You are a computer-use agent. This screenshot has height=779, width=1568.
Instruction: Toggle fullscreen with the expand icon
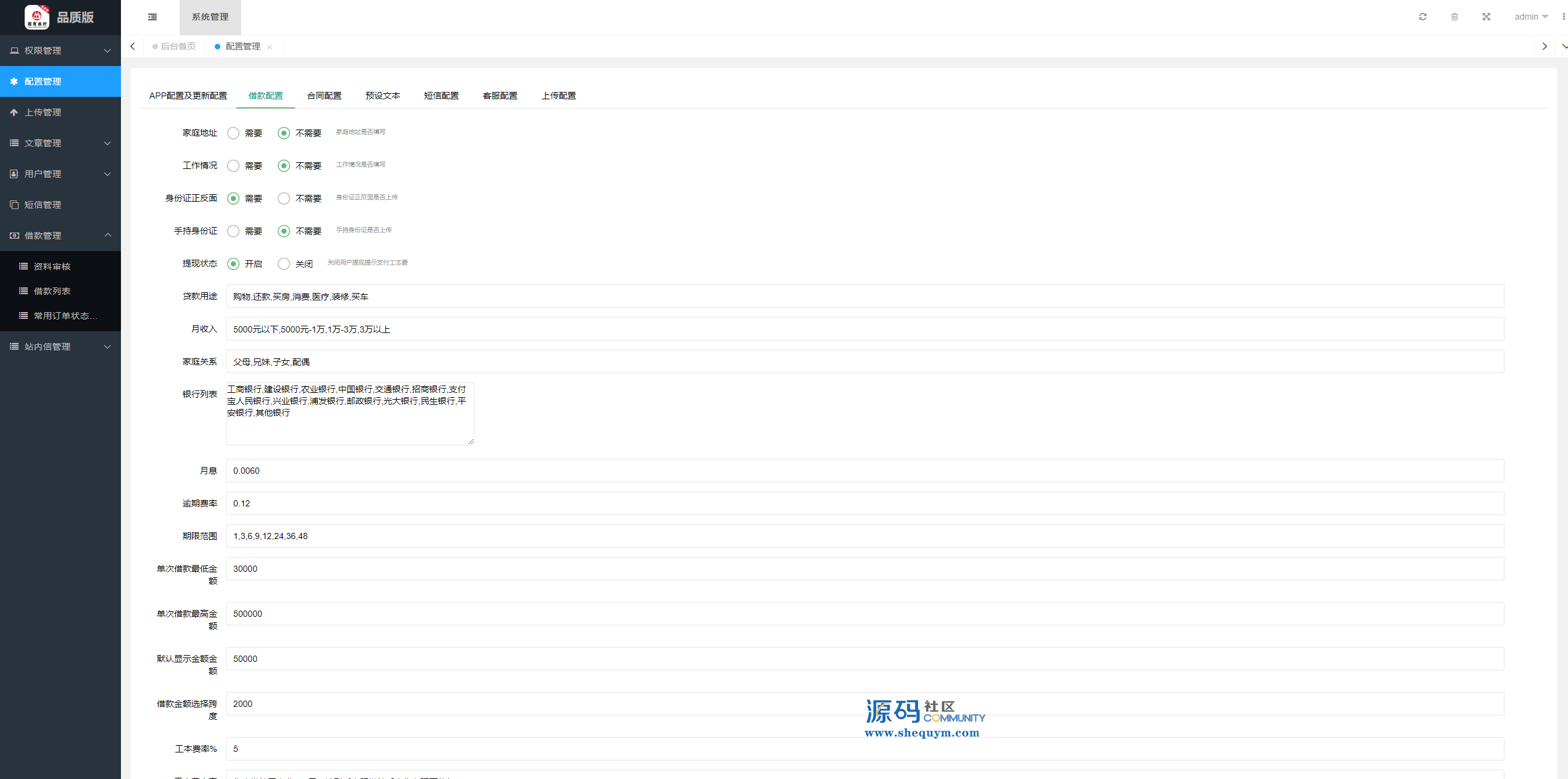click(x=1486, y=17)
